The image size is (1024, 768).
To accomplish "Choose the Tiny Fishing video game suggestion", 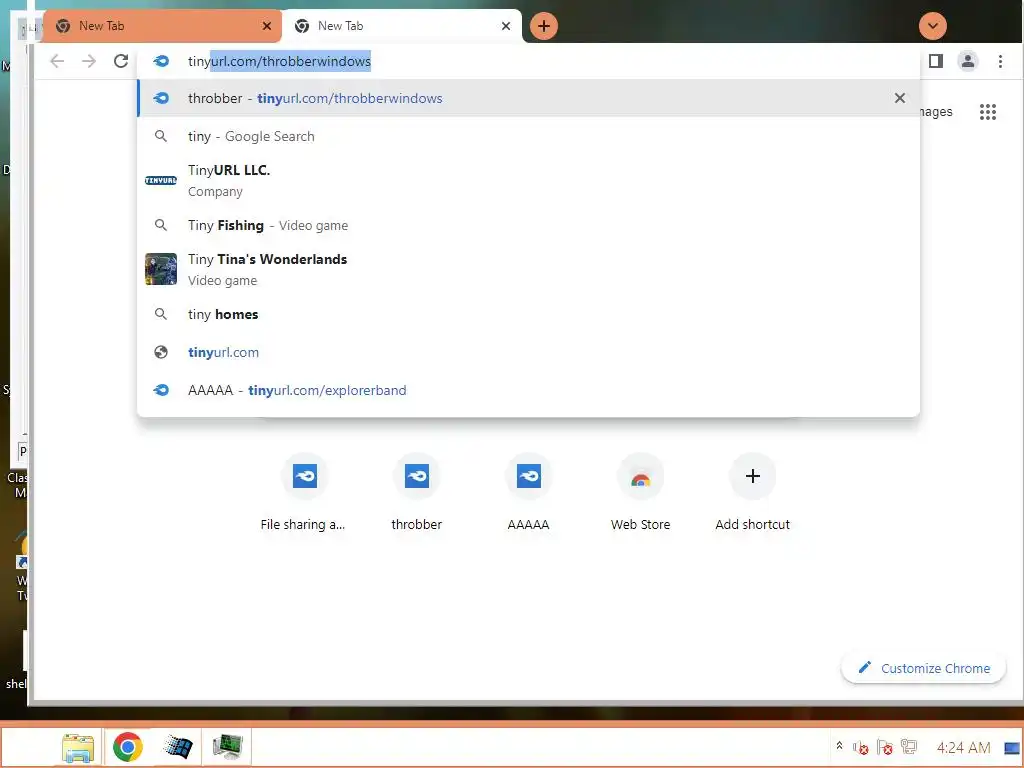I will point(528,225).
